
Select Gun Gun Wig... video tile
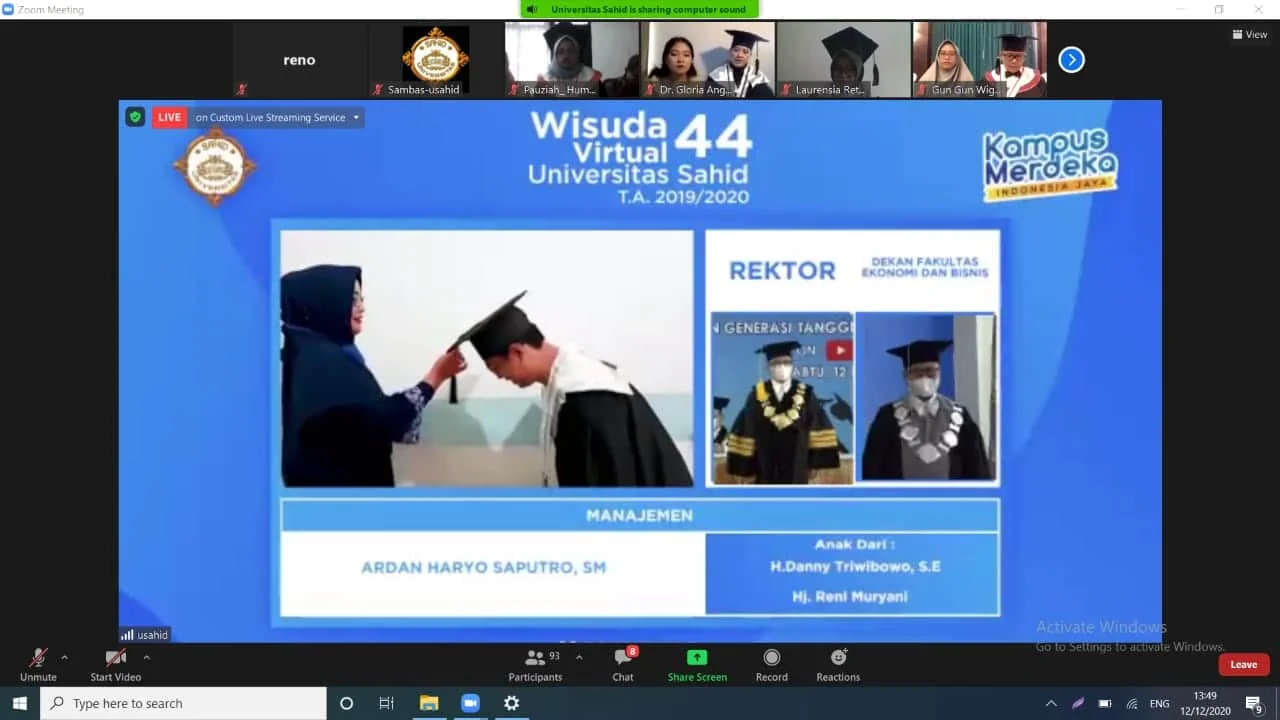980,60
